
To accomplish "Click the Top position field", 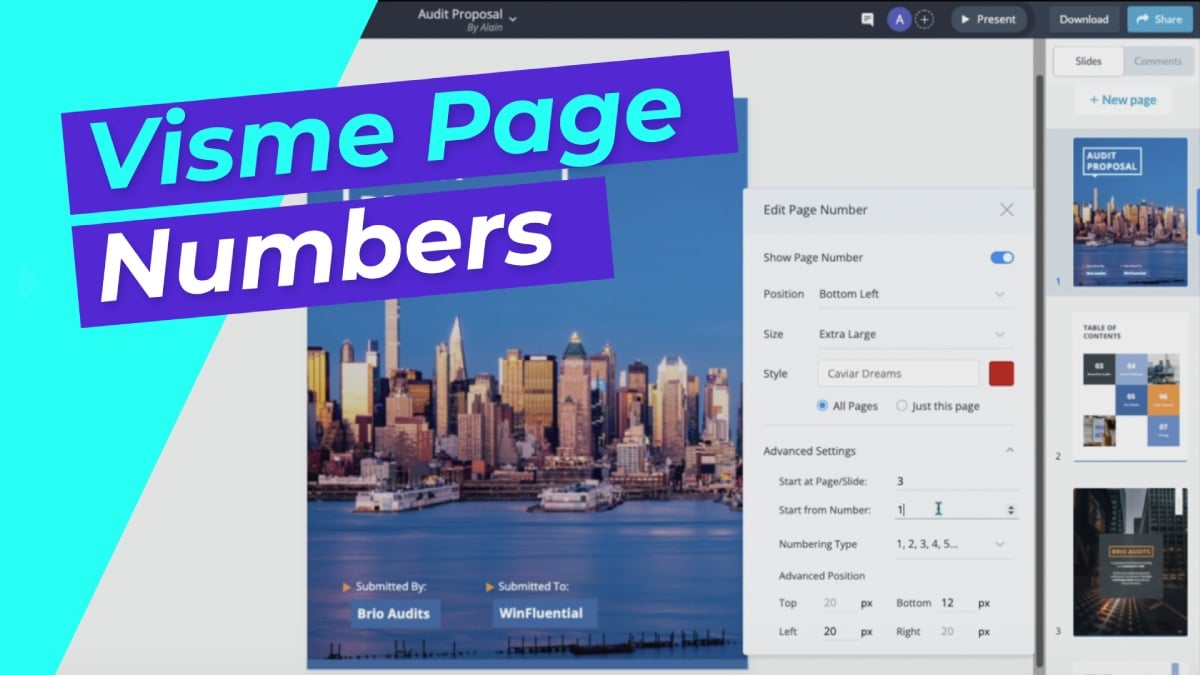I will tap(838, 603).
